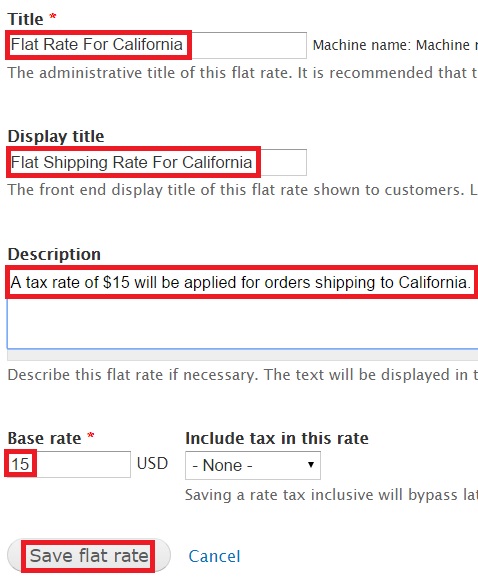Click the USD currency label
Image resolution: width=478 pixels, height=581 pixels.
click(152, 464)
